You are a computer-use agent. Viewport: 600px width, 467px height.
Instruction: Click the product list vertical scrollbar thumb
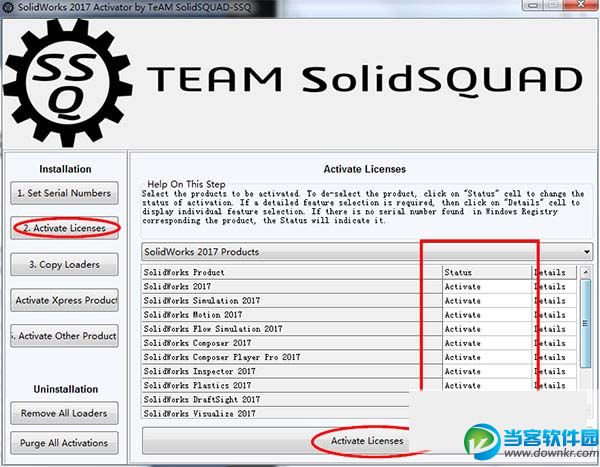pyautogui.click(x=585, y=323)
